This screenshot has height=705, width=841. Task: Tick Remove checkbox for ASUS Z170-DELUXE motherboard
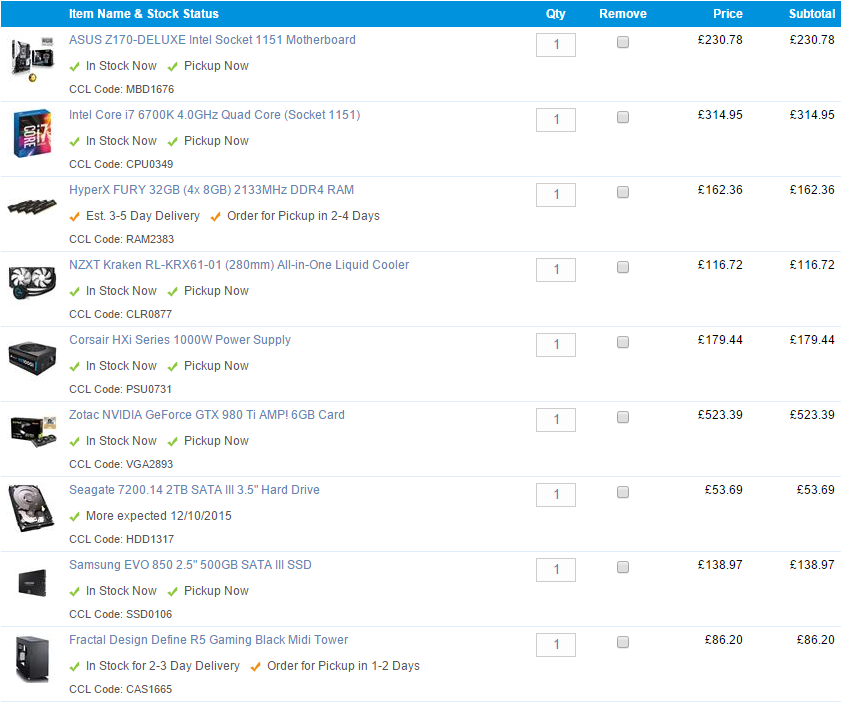tap(623, 42)
